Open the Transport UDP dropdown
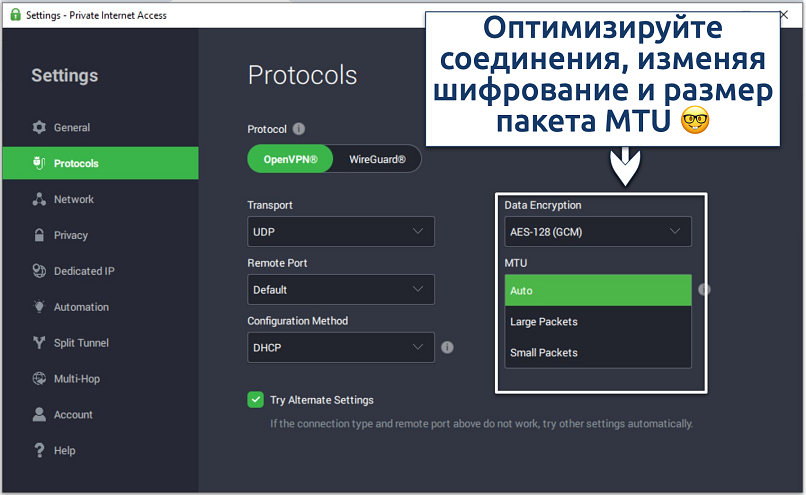The height and width of the screenshot is (495, 806). pyautogui.click(x=341, y=231)
